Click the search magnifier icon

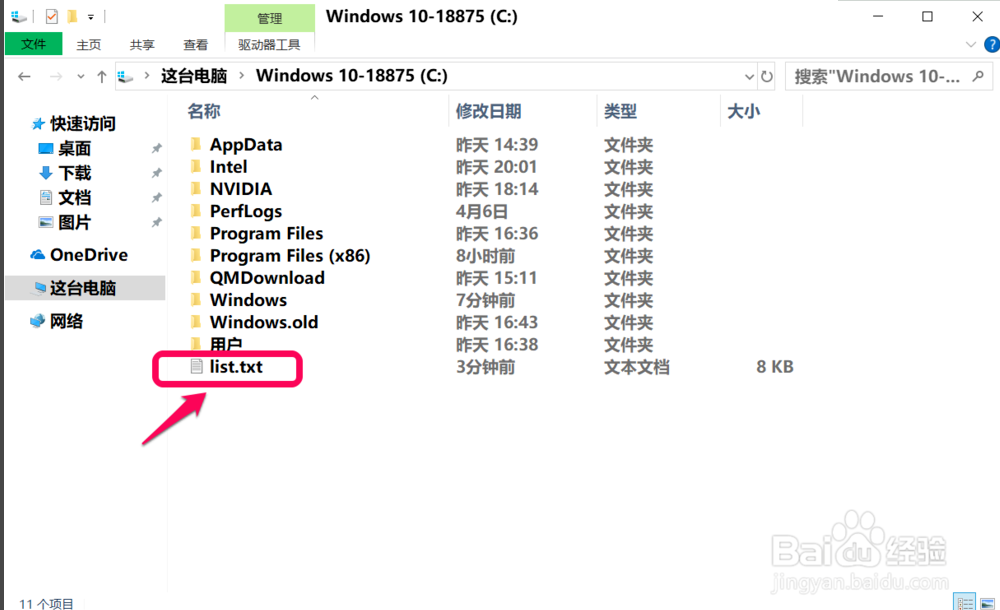978,76
